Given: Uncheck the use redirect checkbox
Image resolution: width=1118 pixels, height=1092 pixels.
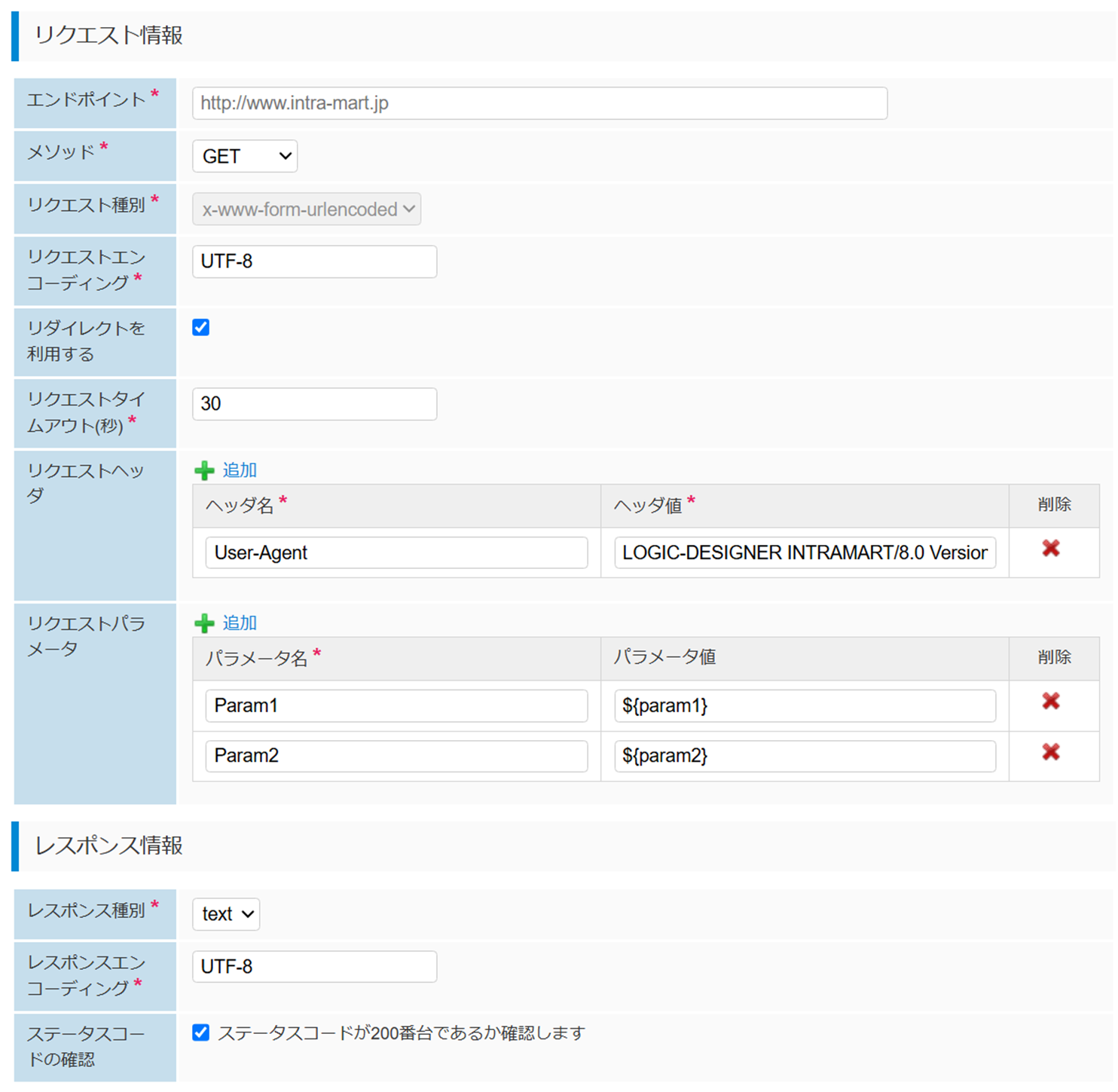Looking at the screenshot, I should (x=201, y=327).
